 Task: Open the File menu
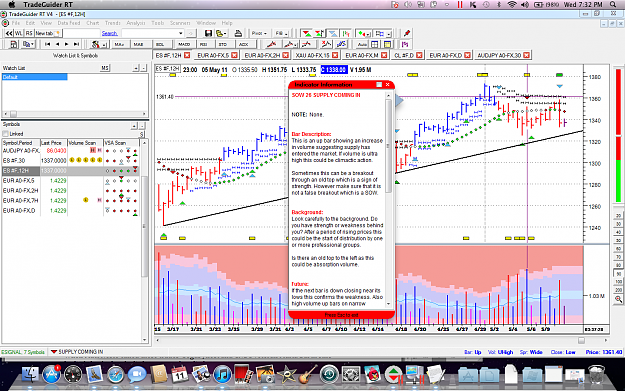16,23
